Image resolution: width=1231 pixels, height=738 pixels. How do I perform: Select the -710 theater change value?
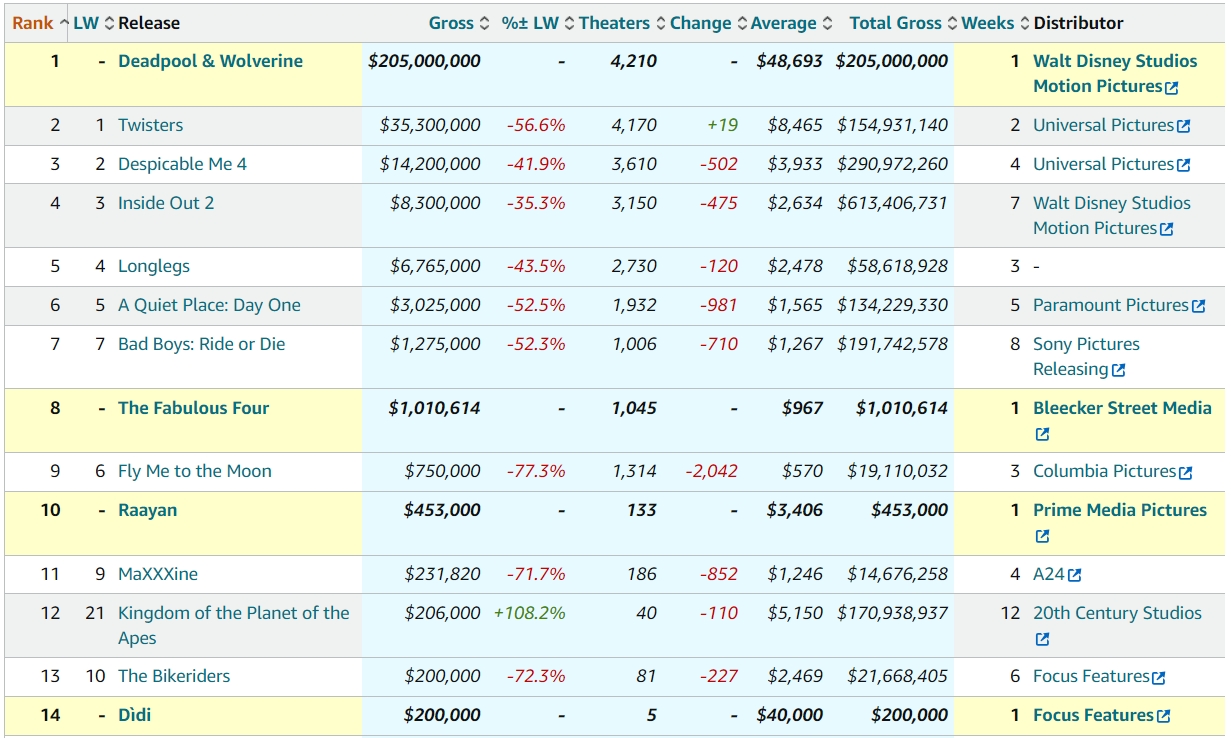(x=719, y=344)
